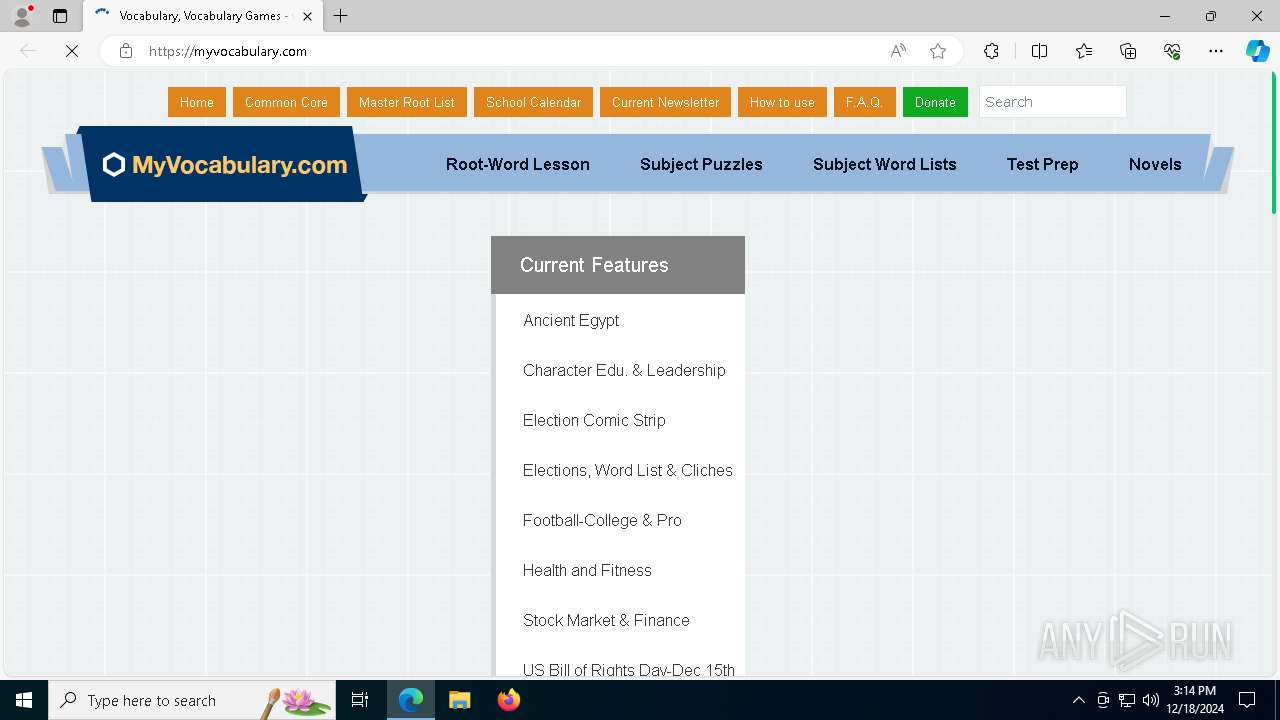Viewport: 1280px width, 720px height.
Task: Open Task View on the taskbar
Action: 360,700
